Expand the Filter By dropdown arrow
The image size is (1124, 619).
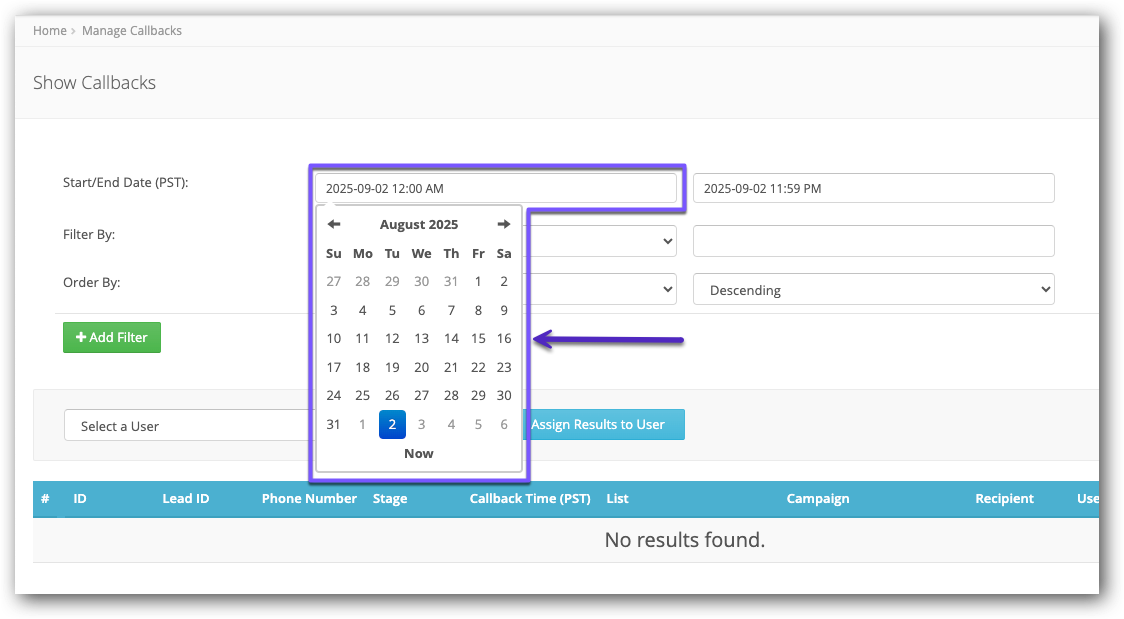(667, 241)
